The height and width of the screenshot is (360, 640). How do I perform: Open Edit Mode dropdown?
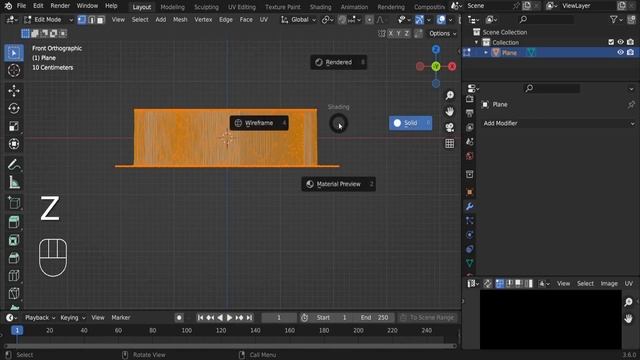click(49, 20)
